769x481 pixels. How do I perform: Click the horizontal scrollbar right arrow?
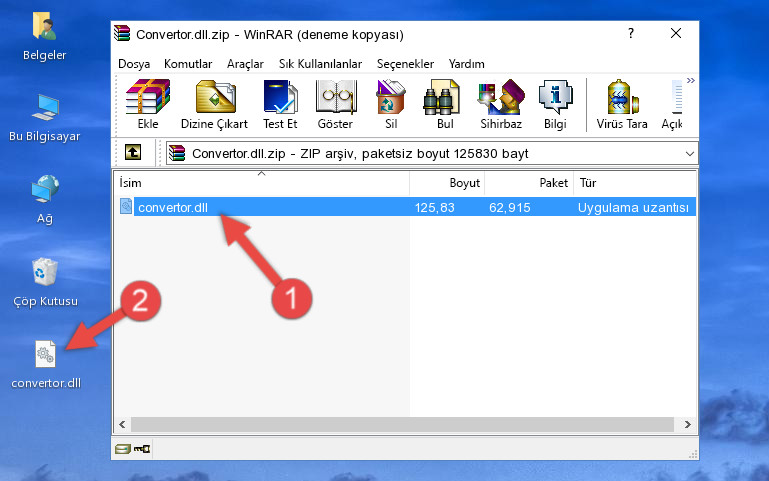tap(688, 425)
